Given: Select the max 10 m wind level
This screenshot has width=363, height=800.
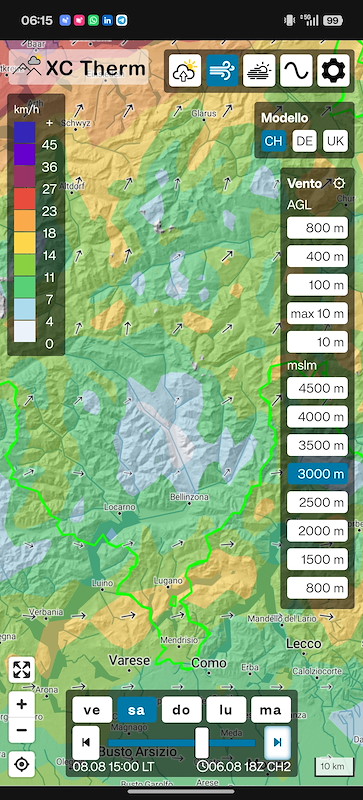Looking at the screenshot, I should click(x=317, y=313).
